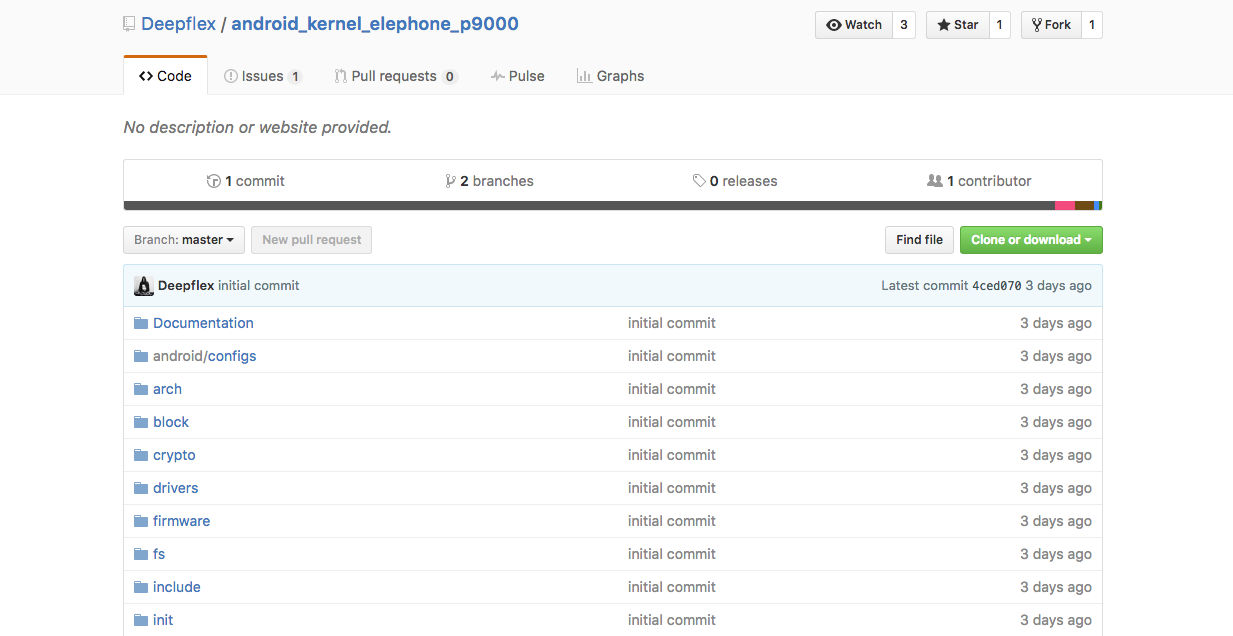Click the brown language bar segment
This screenshot has height=636, width=1233.
click(1084, 206)
